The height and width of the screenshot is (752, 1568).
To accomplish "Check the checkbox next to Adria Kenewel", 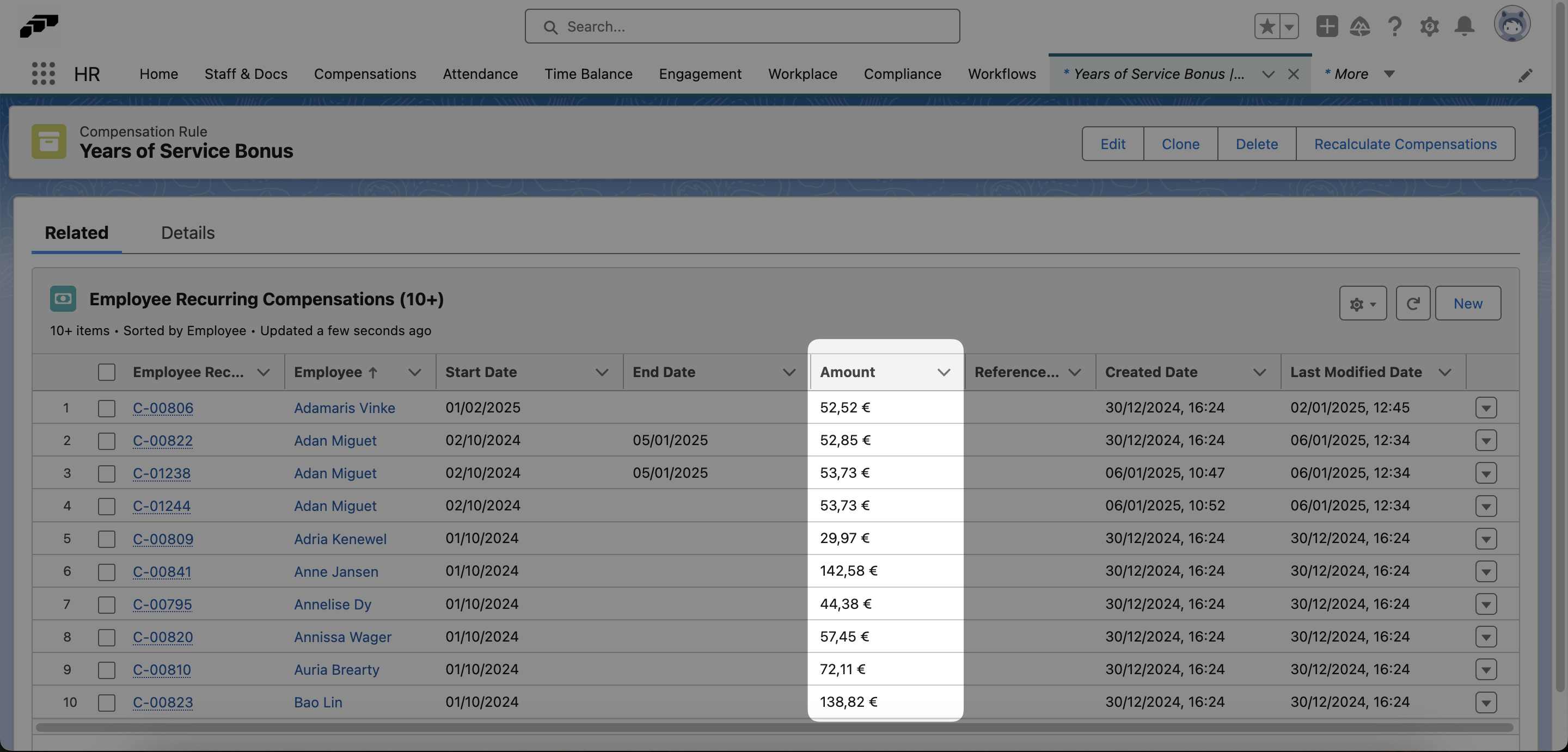I will [x=107, y=539].
